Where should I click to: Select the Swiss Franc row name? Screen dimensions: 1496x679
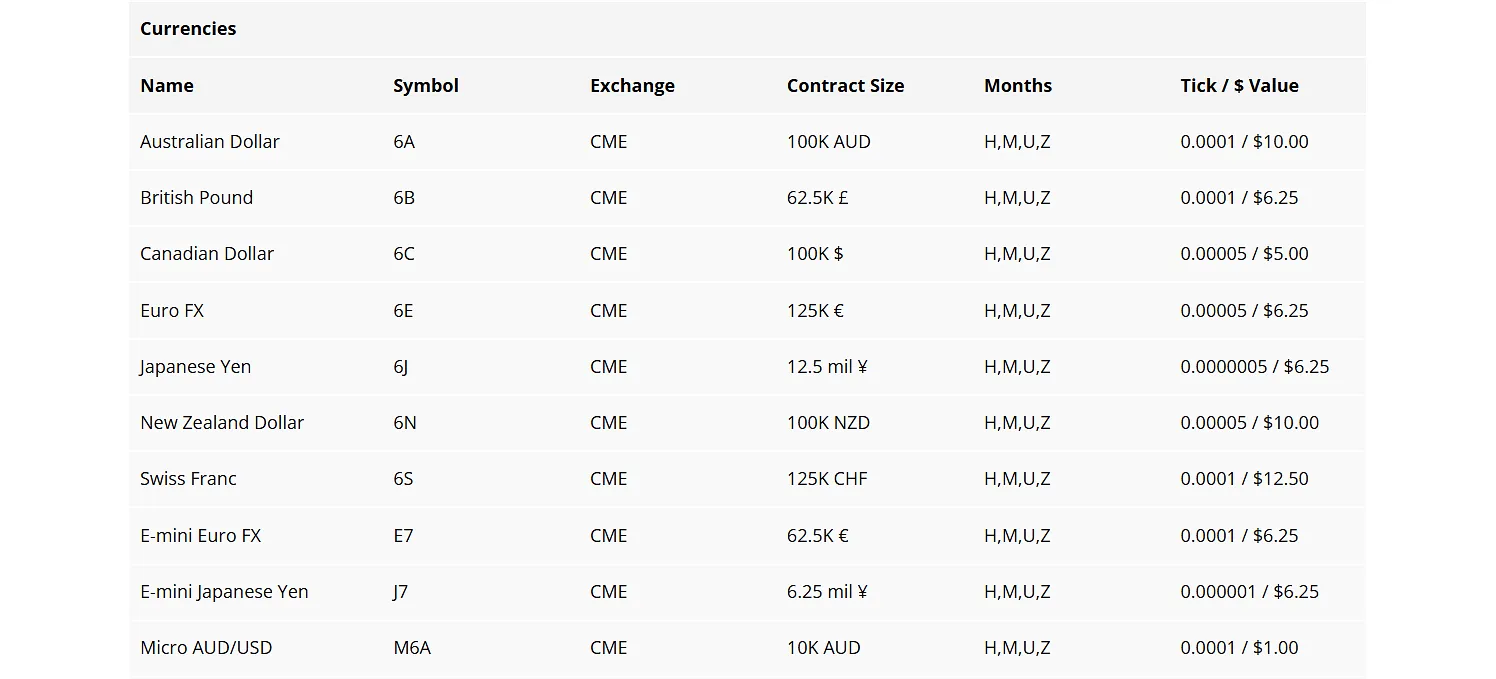(188, 479)
